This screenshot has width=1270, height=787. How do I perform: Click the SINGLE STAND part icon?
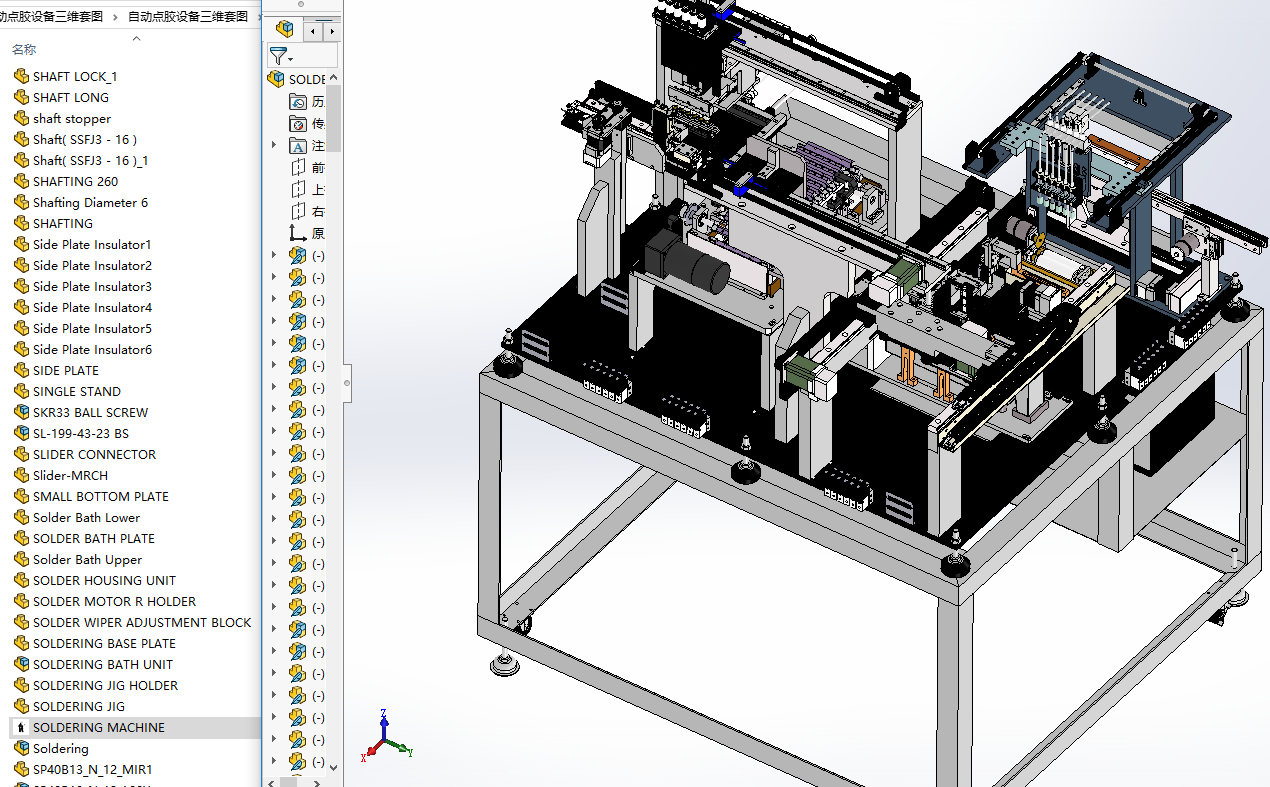(21, 391)
